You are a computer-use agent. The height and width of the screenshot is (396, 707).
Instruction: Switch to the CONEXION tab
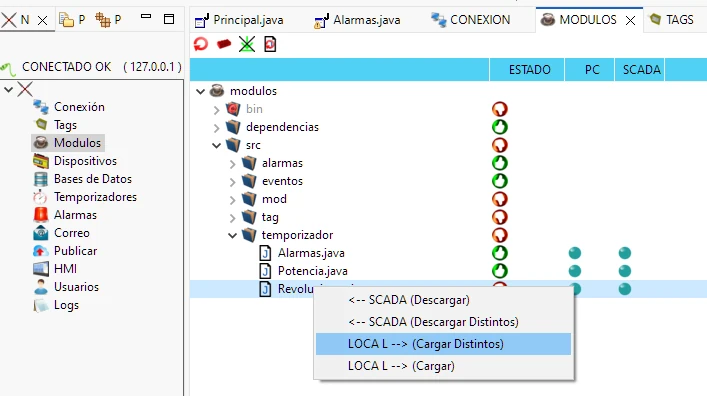click(471, 20)
